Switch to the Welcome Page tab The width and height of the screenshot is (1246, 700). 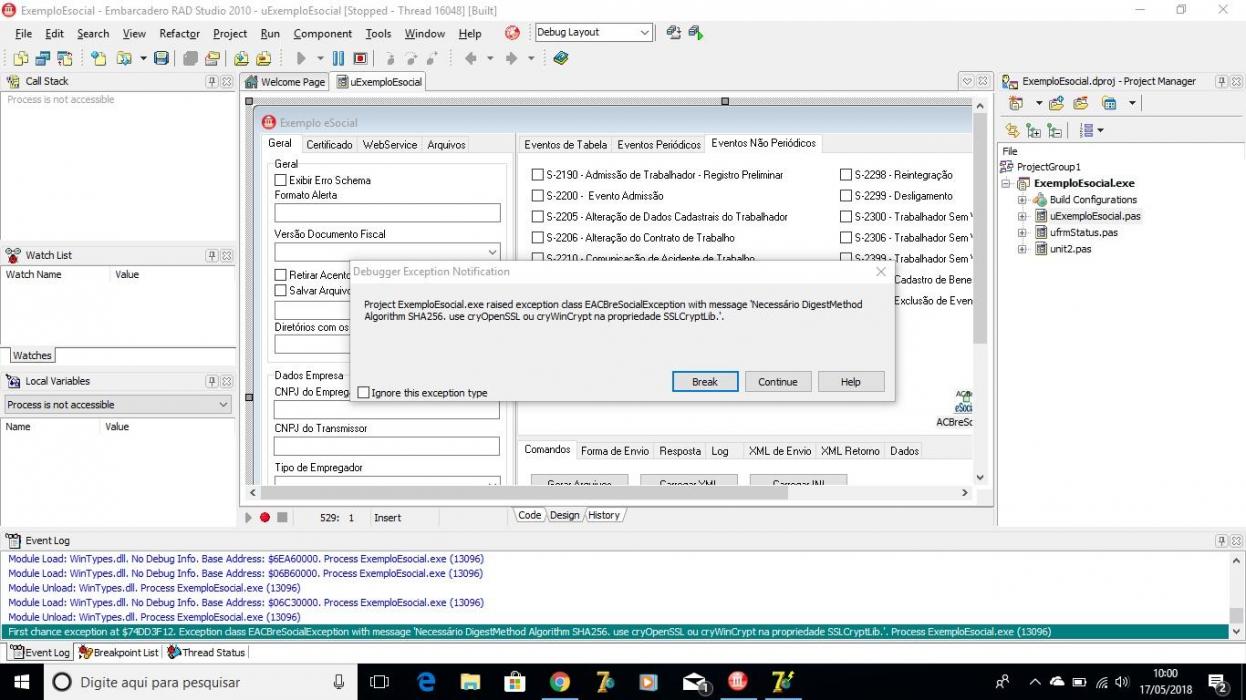point(285,82)
